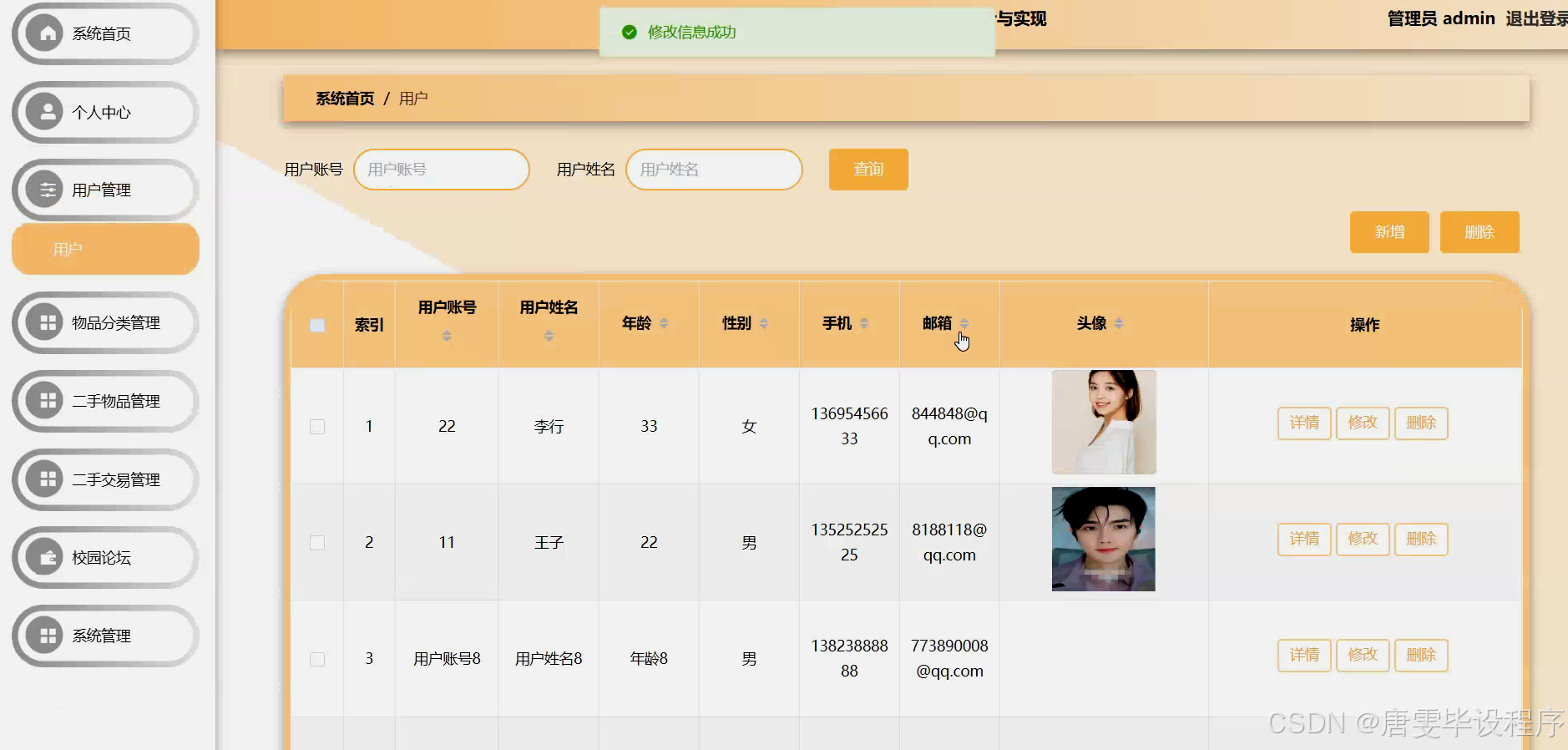Open 李行's avatar photo
Image resolution: width=1568 pixels, height=750 pixels.
1104,422
